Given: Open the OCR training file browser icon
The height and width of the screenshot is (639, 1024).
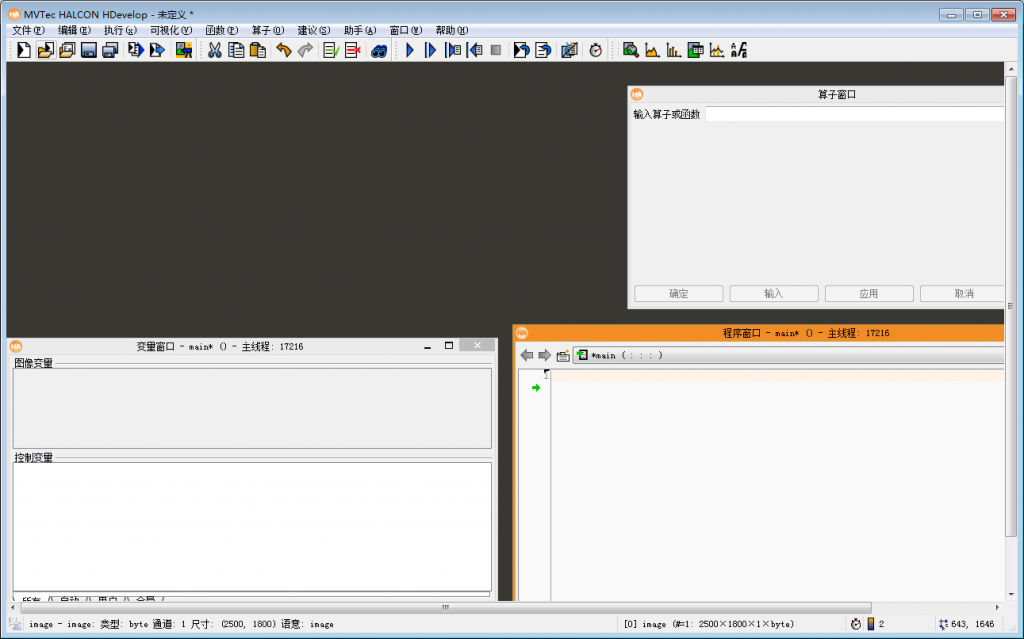Looking at the screenshot, I should [739, 50].
